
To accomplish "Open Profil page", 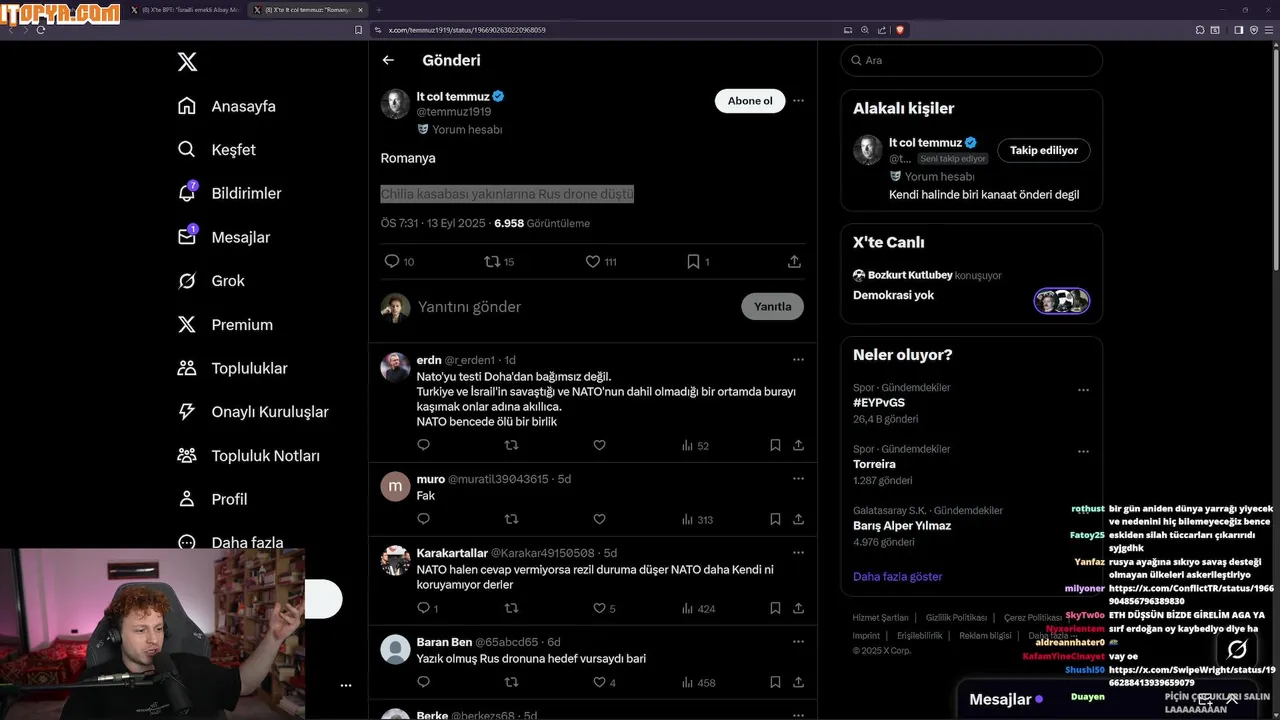I will (x=212, y=499).
